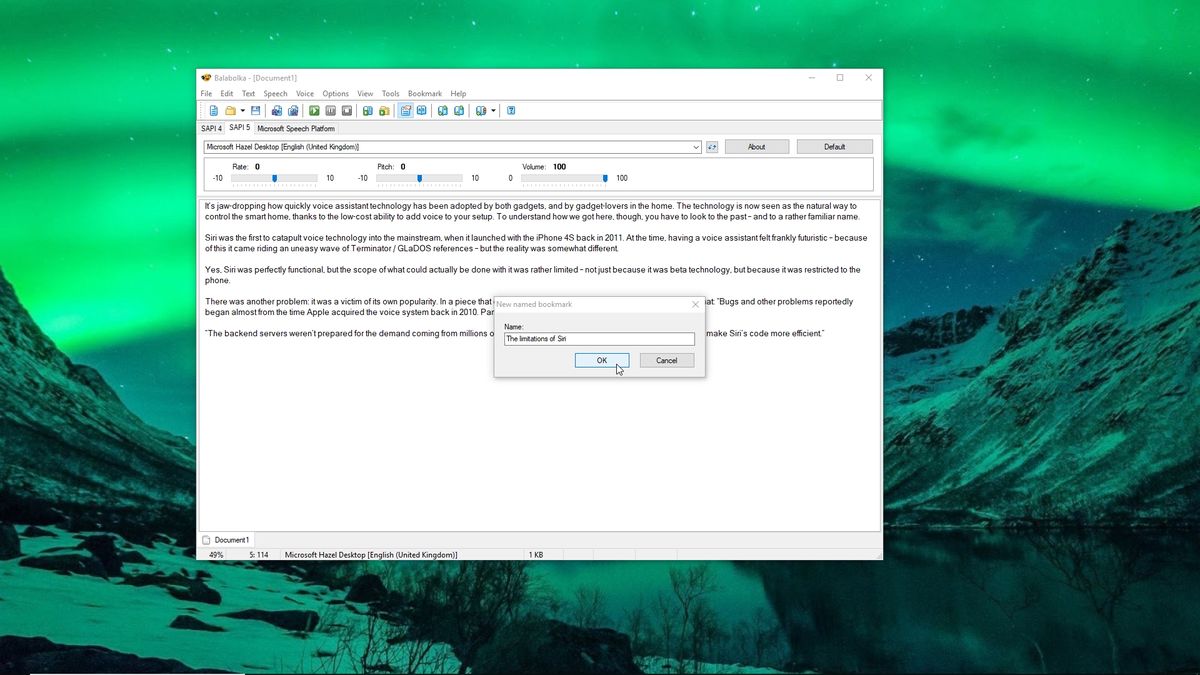Pause the speech playback
The height and width of the screenshot is (675, 1200).
pyautogui.click(x=329, y=110)
